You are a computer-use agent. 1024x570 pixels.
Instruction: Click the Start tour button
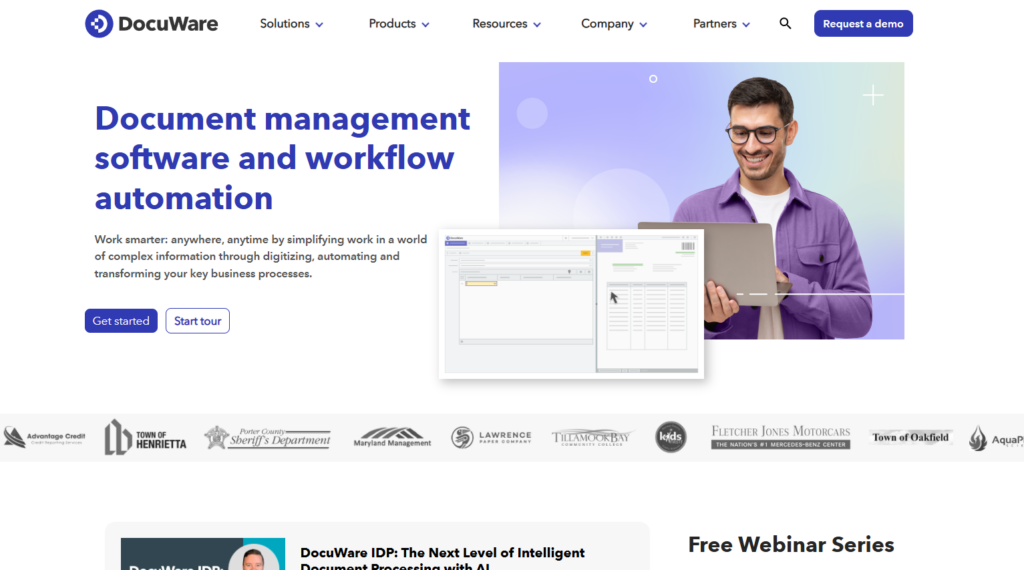(x=197, y=321)
